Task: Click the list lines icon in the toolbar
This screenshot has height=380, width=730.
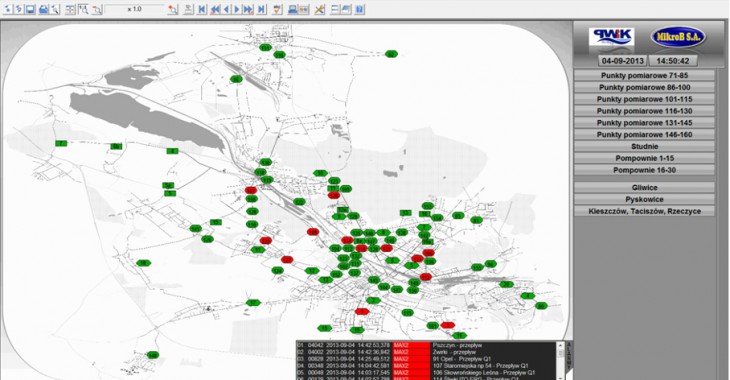Action: click(335, 9)
